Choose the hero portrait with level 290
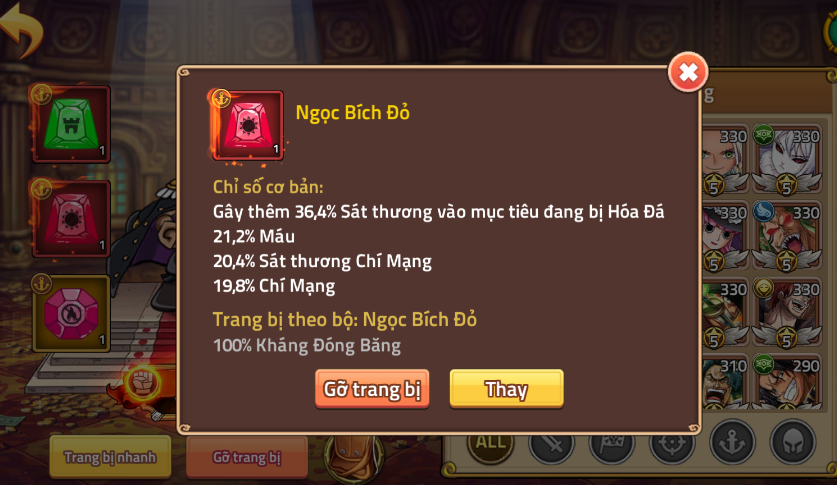Viewport: 837px width, 485px height. tap(787, 381)
